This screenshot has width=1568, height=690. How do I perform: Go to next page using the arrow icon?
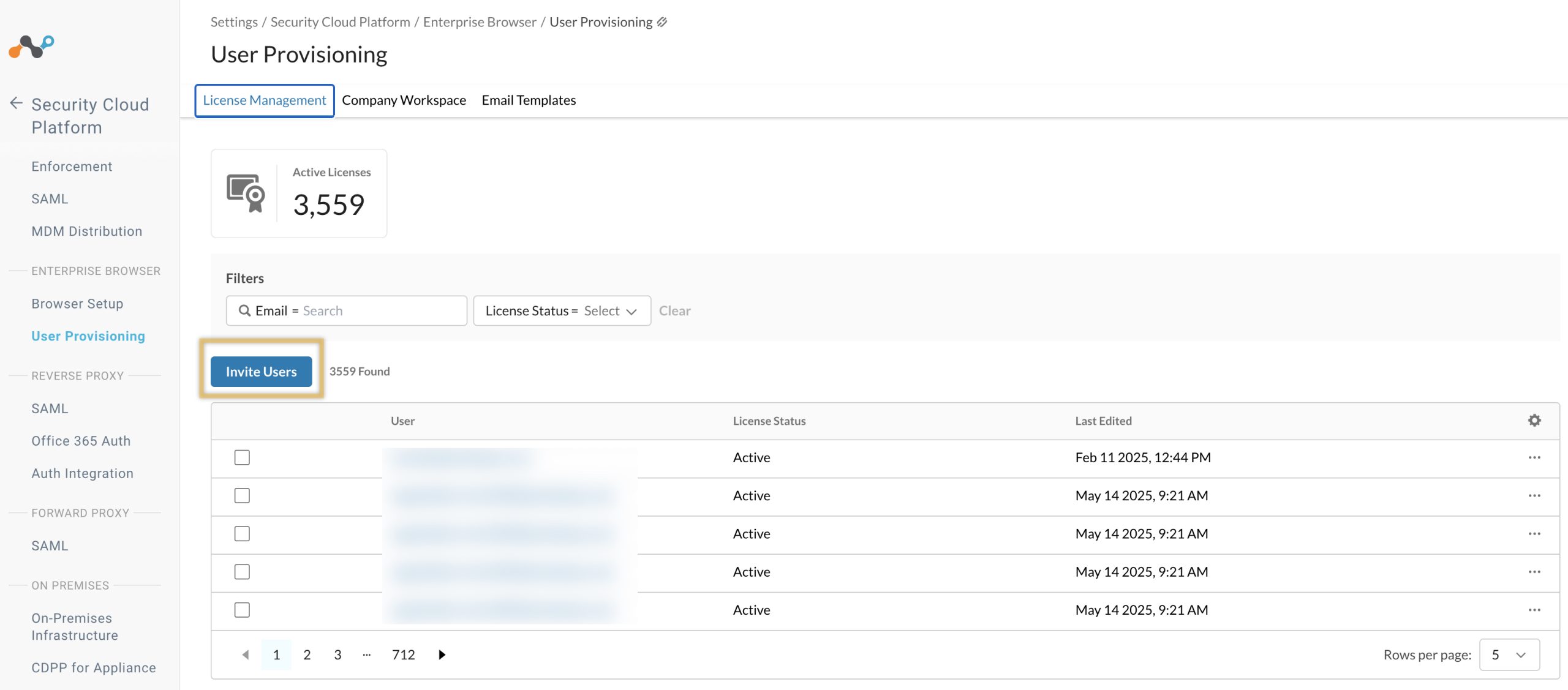[442, 654]
